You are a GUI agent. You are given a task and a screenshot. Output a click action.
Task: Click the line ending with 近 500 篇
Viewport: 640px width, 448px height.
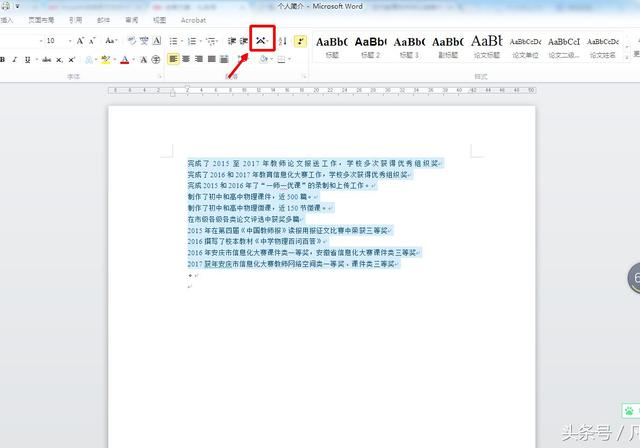click(x=250, y=197)
